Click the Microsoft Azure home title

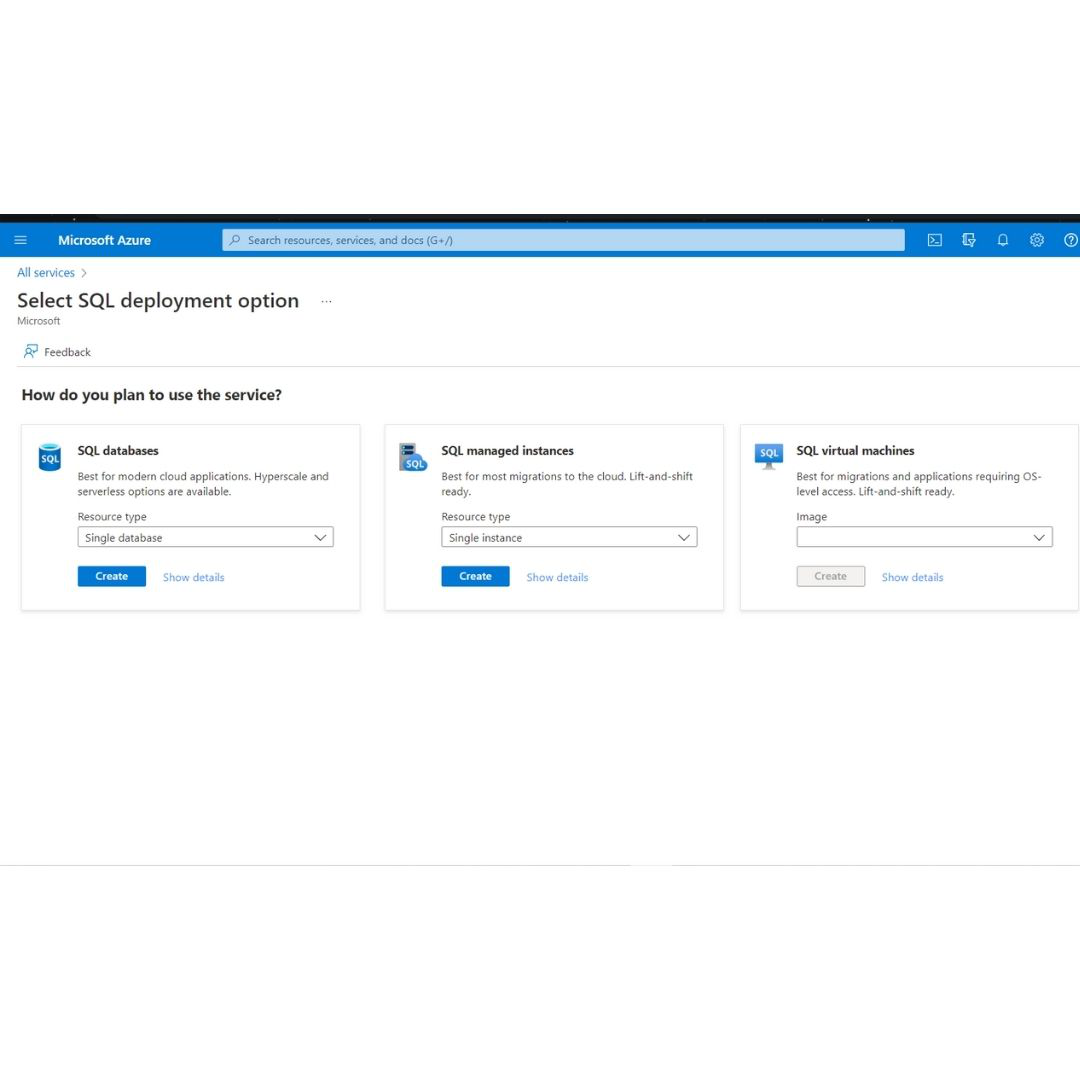click(x=104, y=240)
